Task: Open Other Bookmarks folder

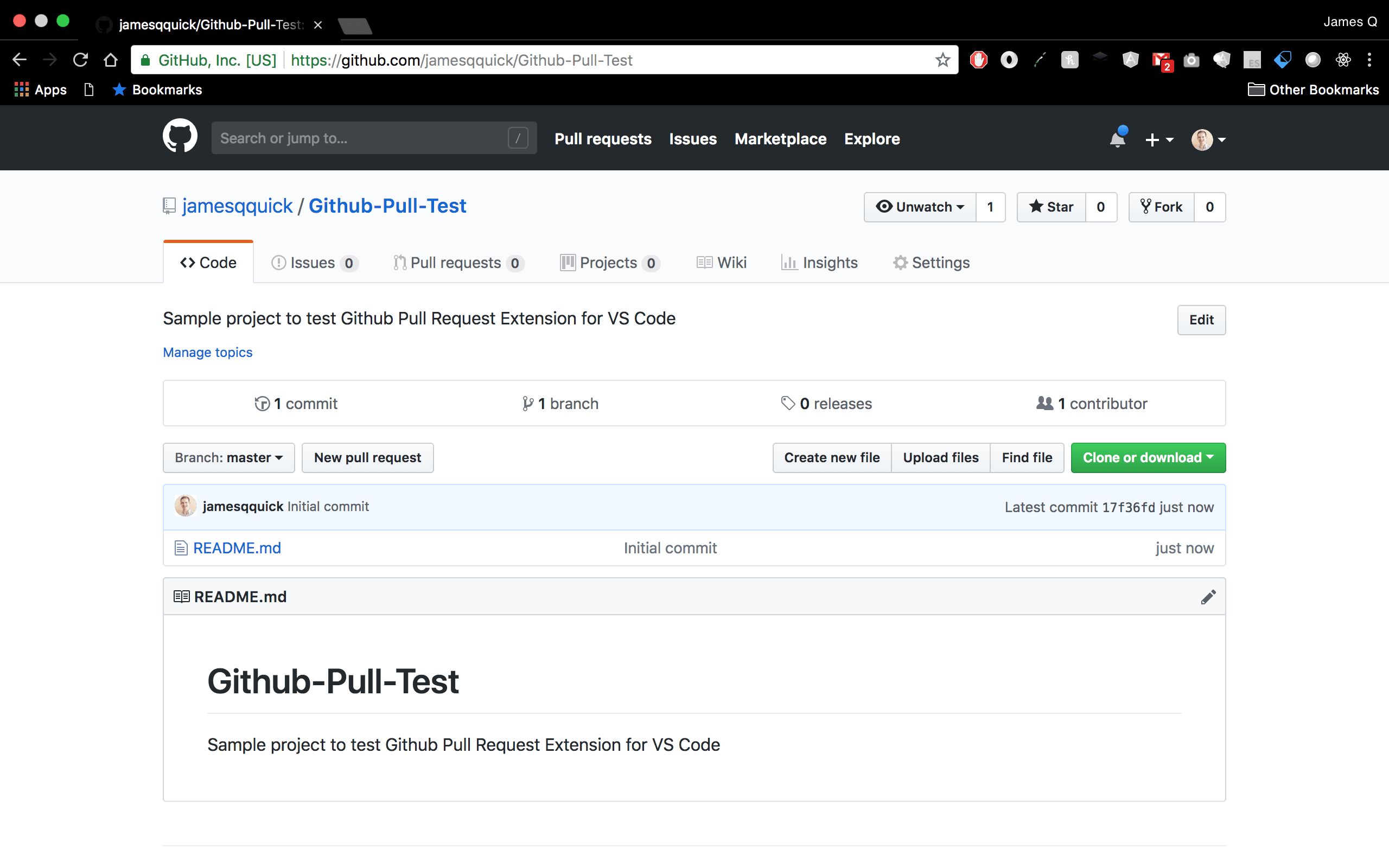Action: pyautogui.click(x=1313, y=90)
